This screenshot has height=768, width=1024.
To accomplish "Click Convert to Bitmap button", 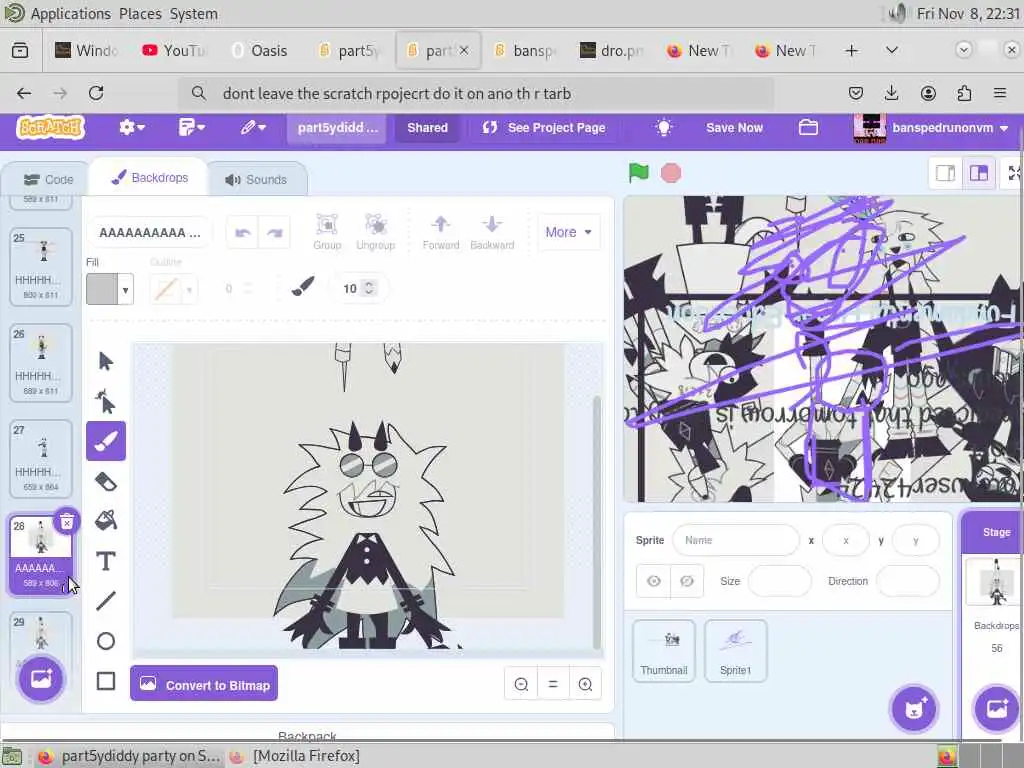I will [x=204, y=684].
